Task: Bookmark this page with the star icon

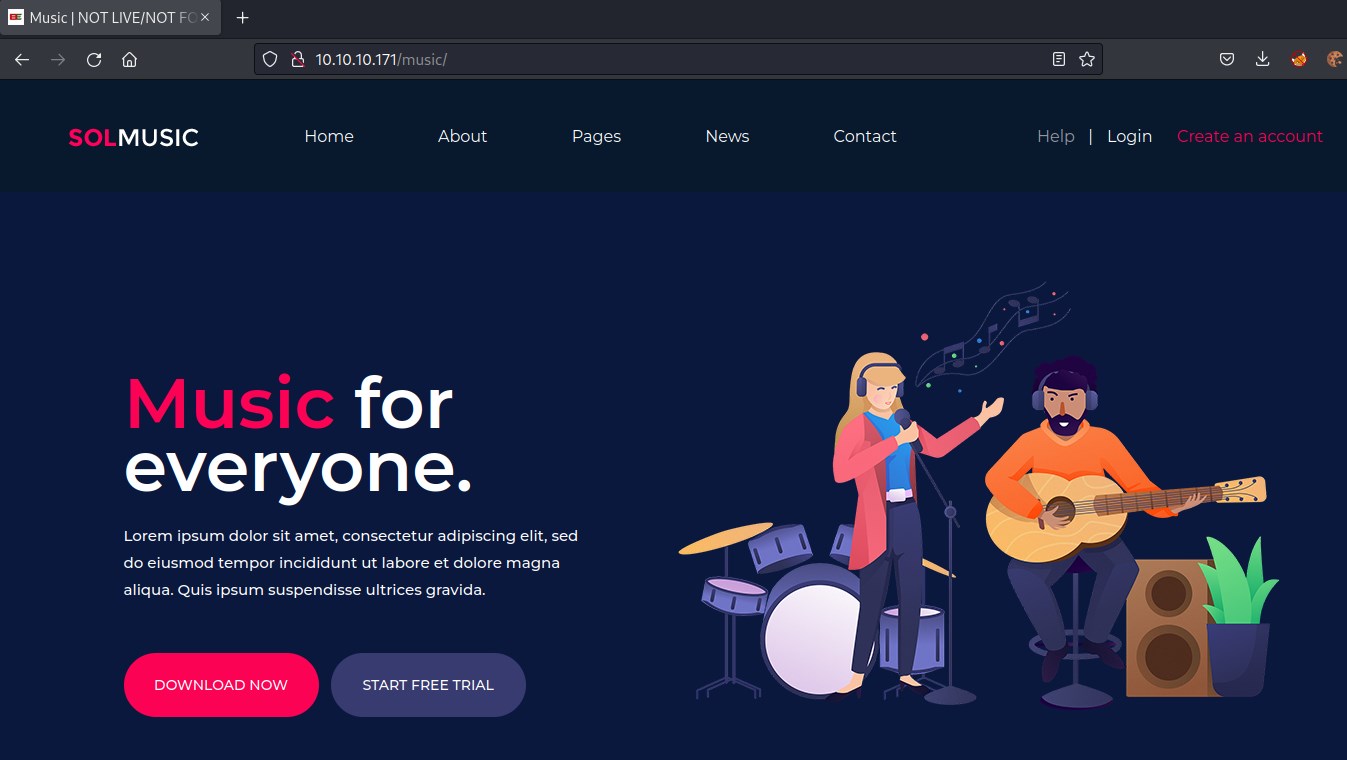Action: click(1087, 60)
